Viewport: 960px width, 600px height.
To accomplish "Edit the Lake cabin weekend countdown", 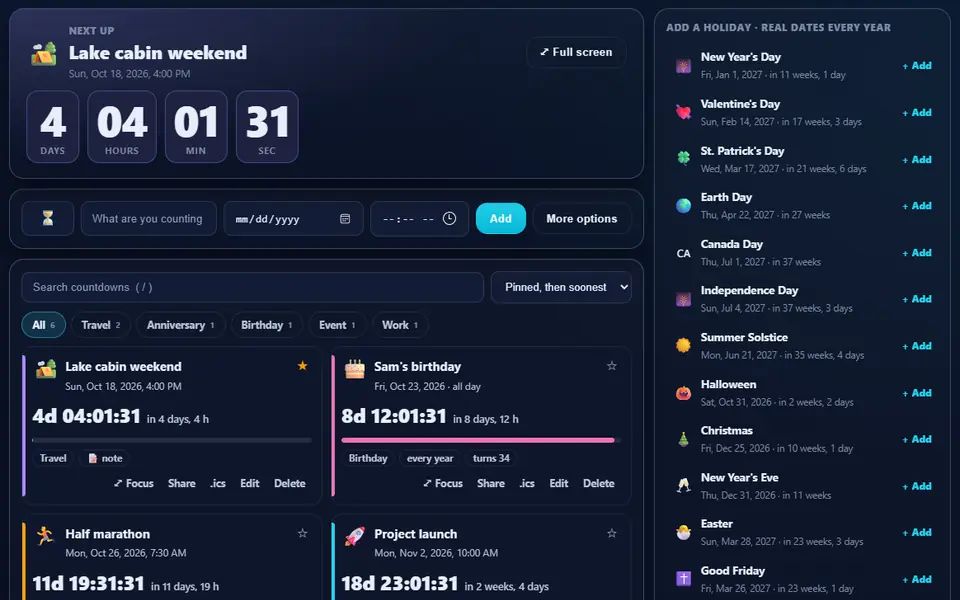I will coord(250,483).
